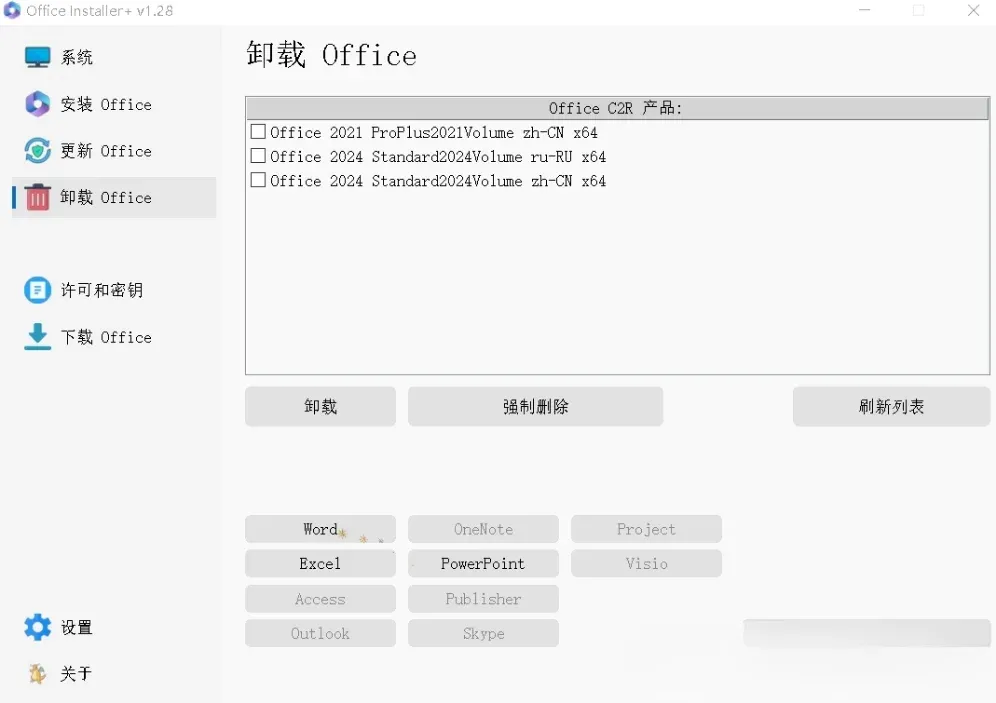Open the 系统 section
This screenshot has height=703, width=996.
click(114, 57)
